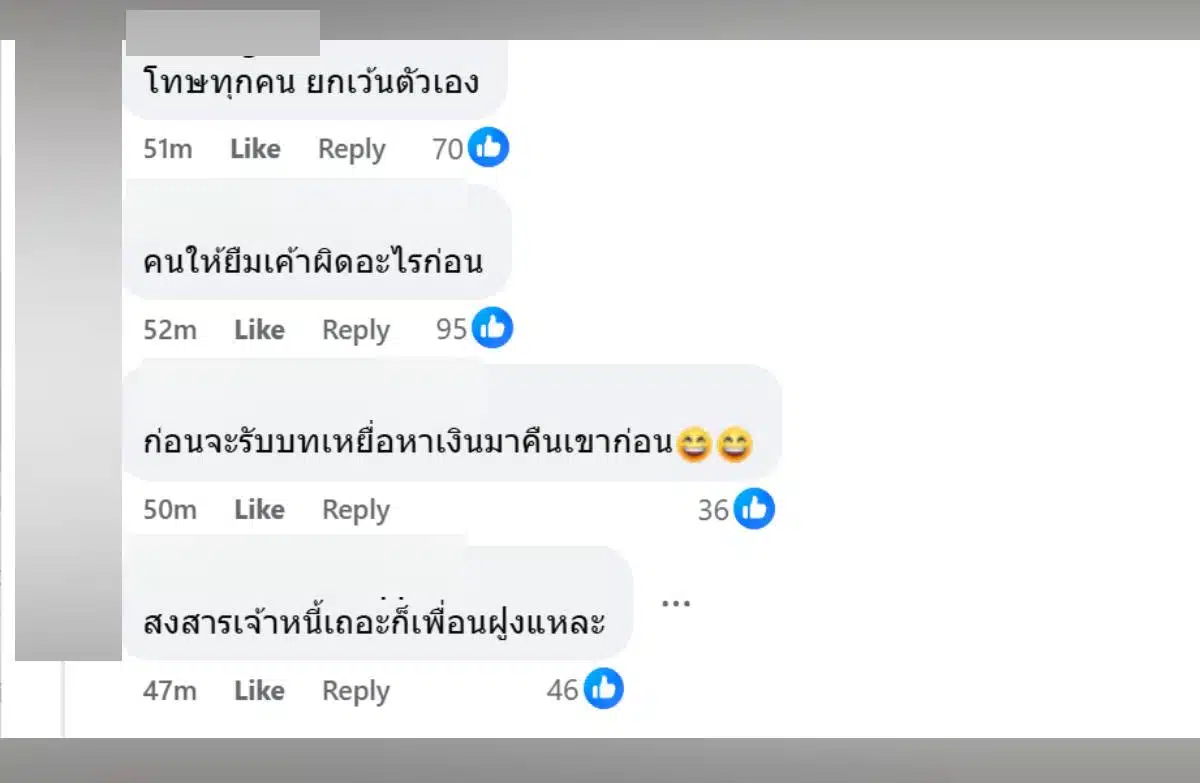Like the comment posted 52 minutes ago
This screenshot has height=783, width=1200.
(259, 328)
